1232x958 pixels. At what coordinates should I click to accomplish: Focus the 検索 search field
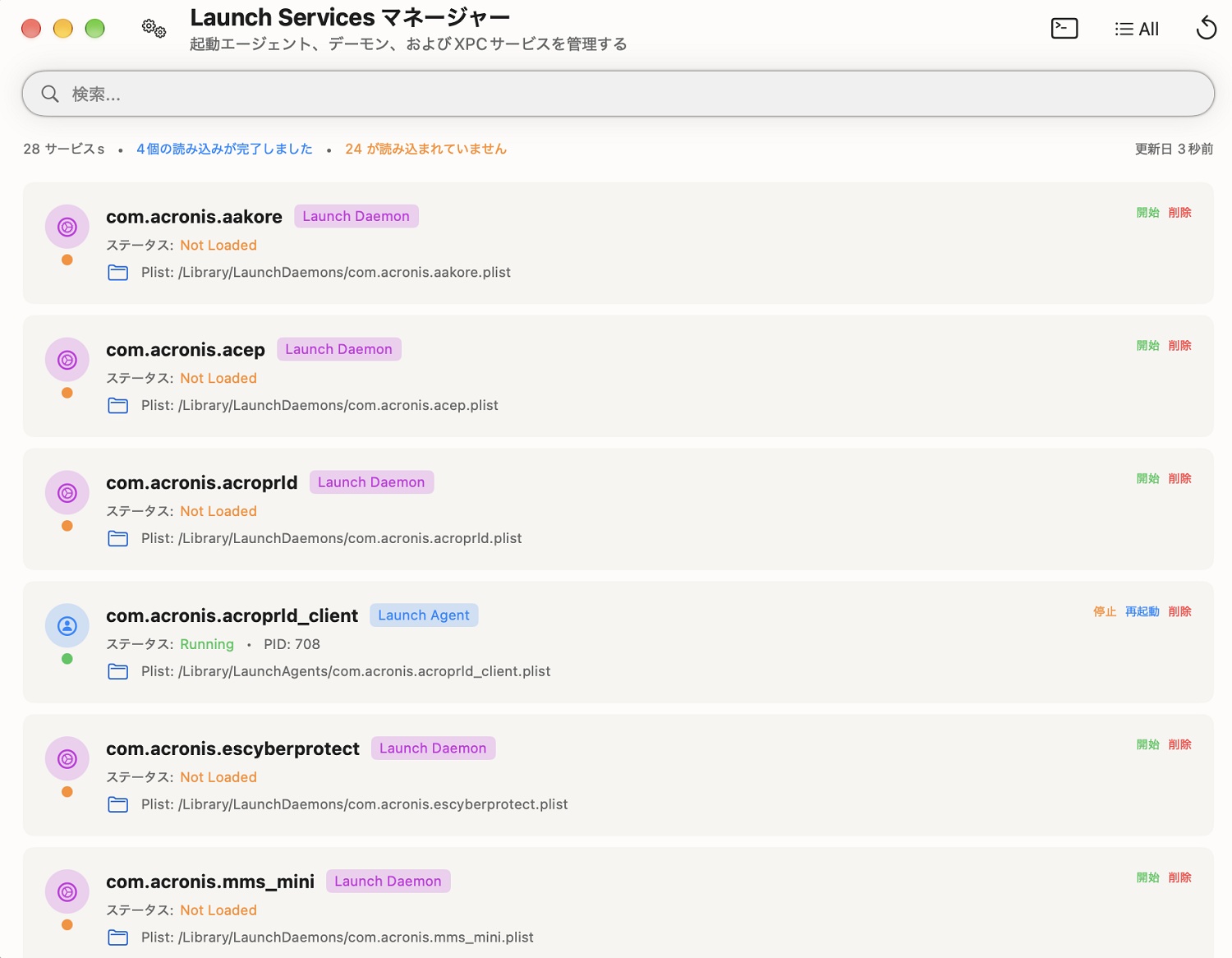point(618,94)
